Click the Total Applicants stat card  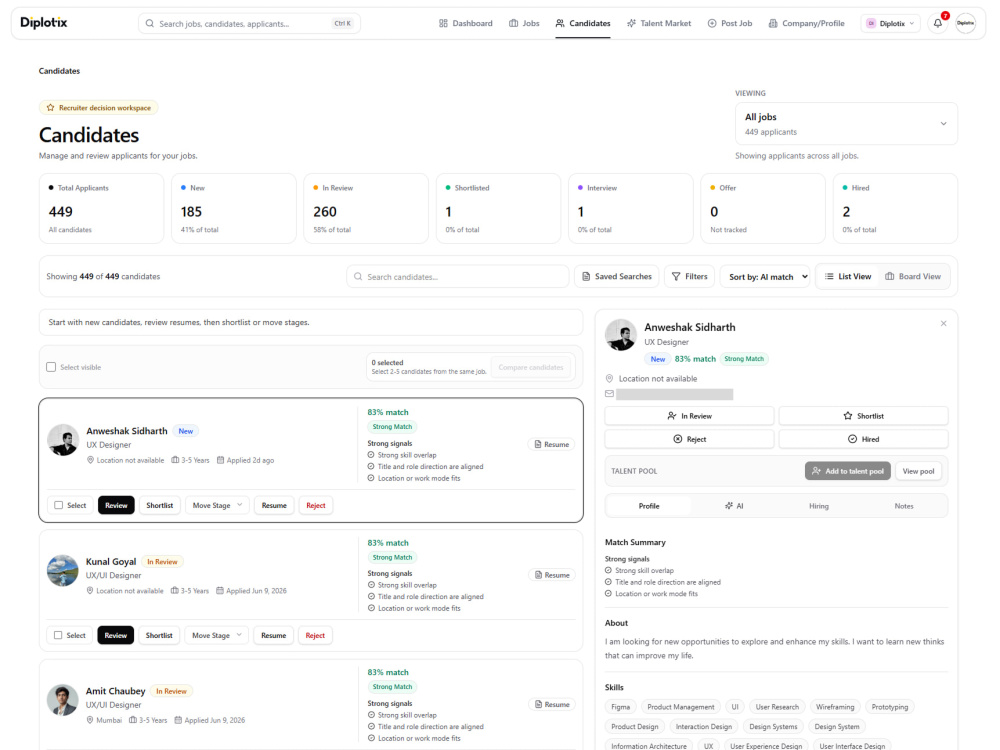(x=101, y=209)
